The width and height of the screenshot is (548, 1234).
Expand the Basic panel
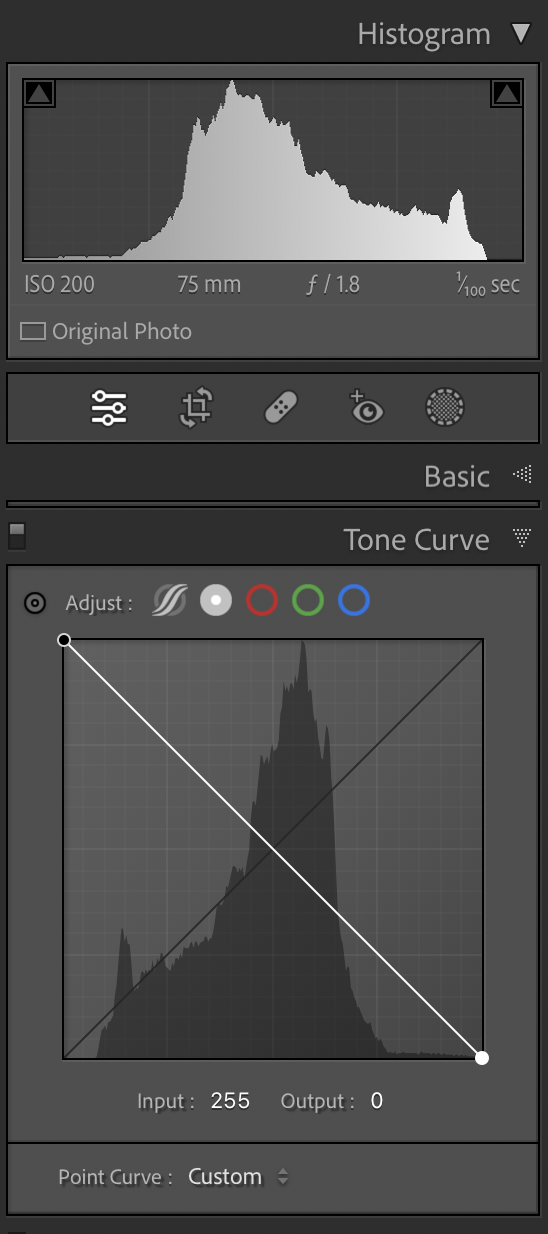(x=522, y=476)
